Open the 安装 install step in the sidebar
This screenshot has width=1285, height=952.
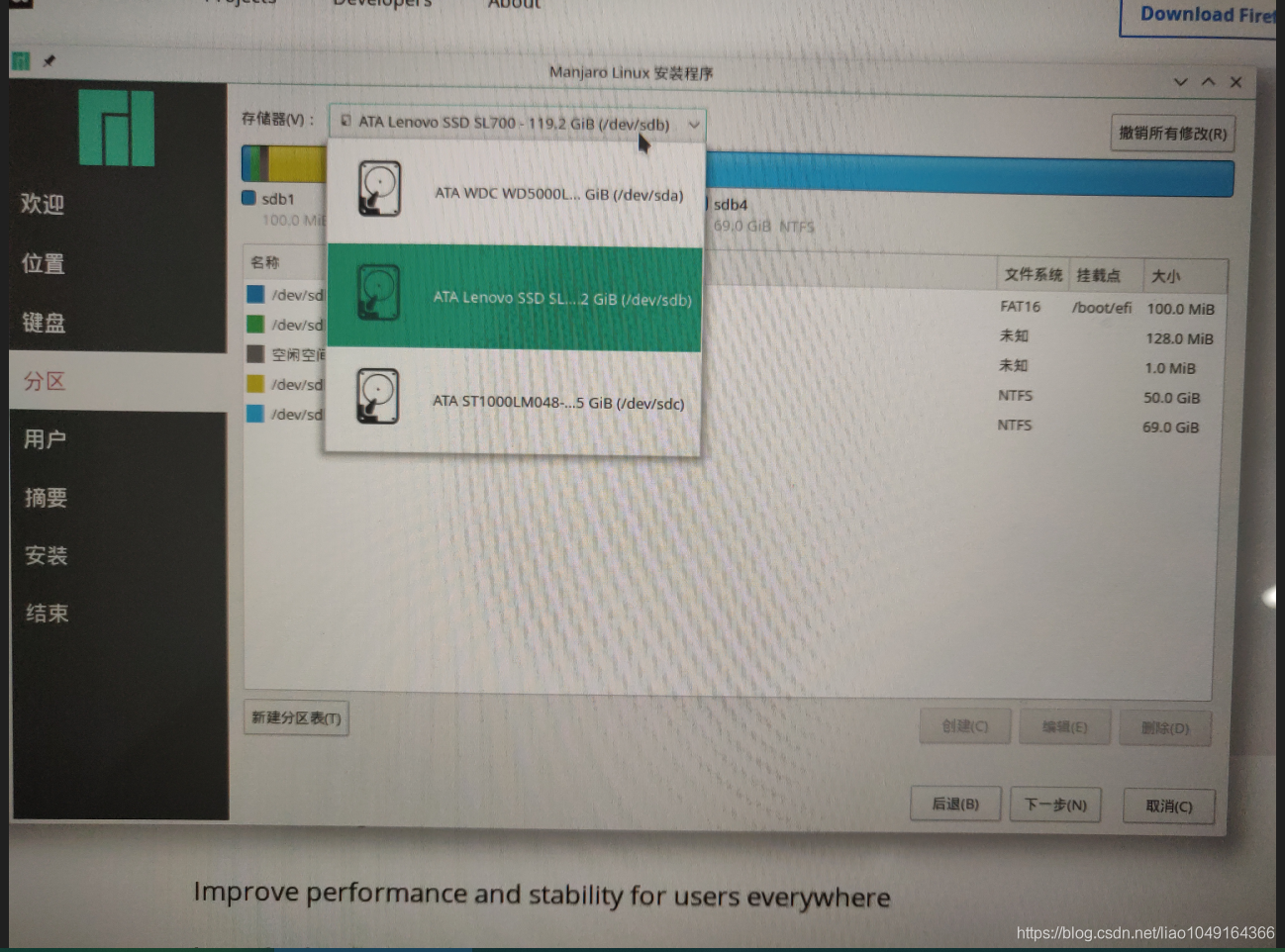[47, 555]
